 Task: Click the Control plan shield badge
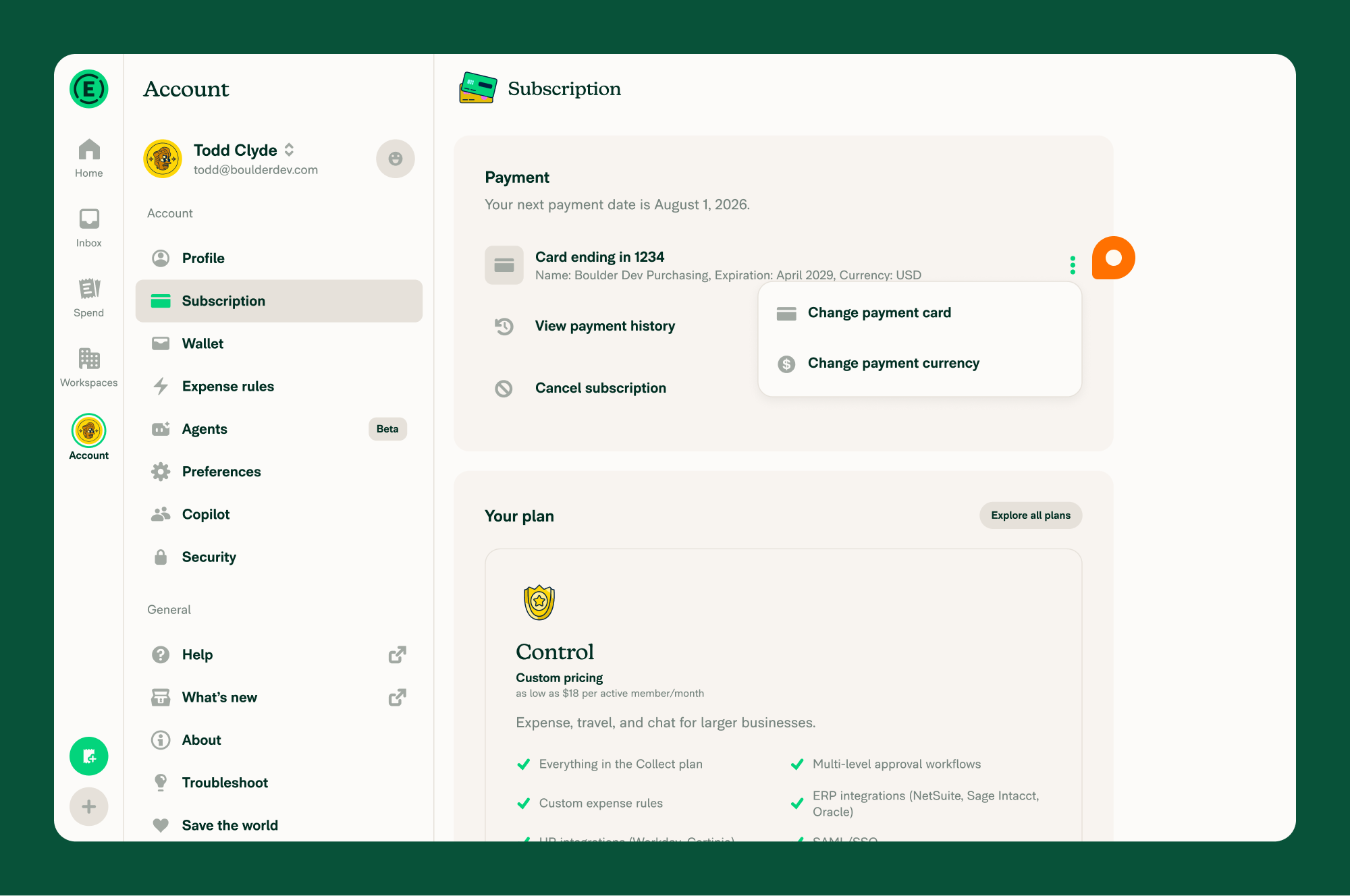539,602
